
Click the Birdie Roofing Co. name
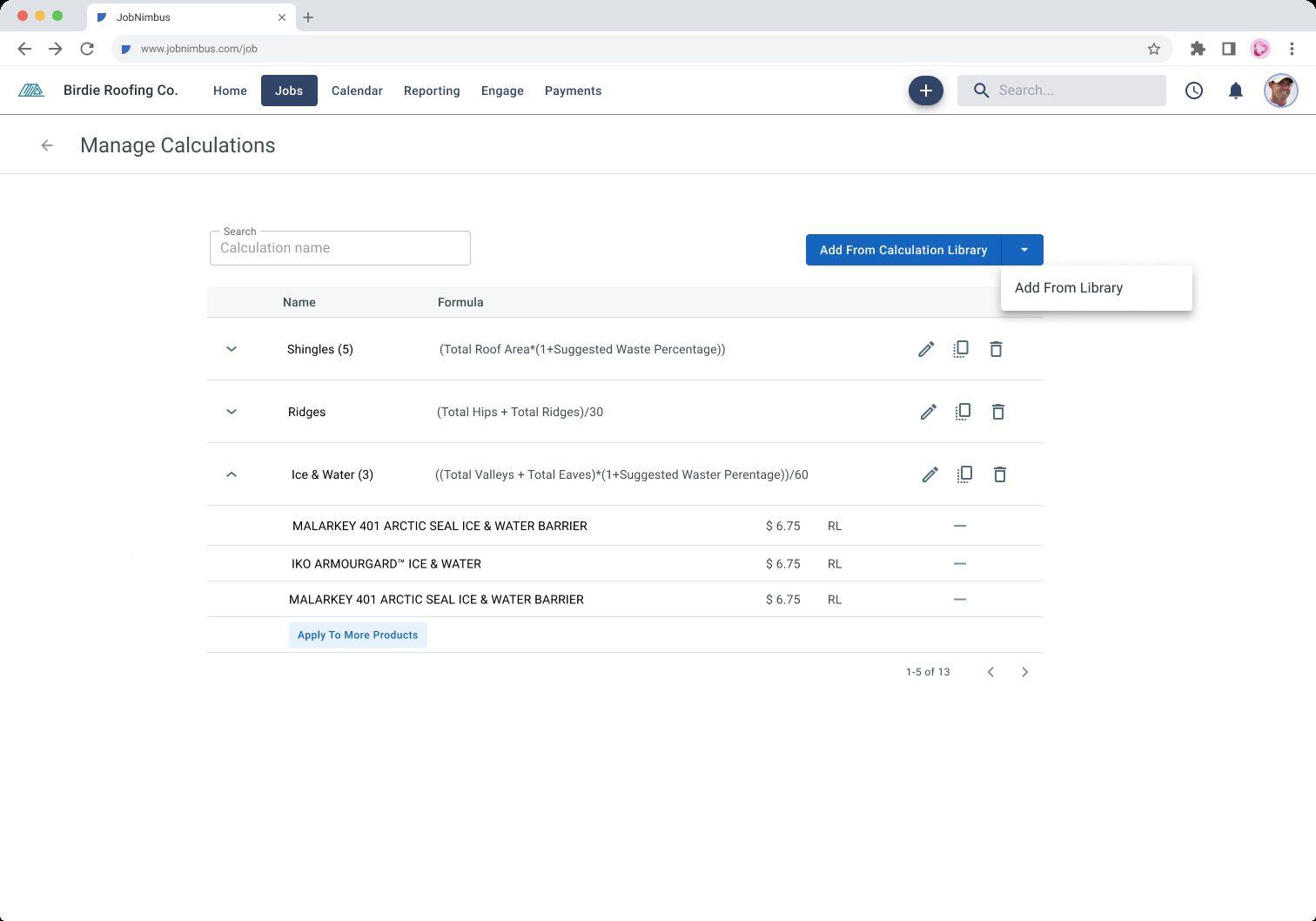[120, 91]
